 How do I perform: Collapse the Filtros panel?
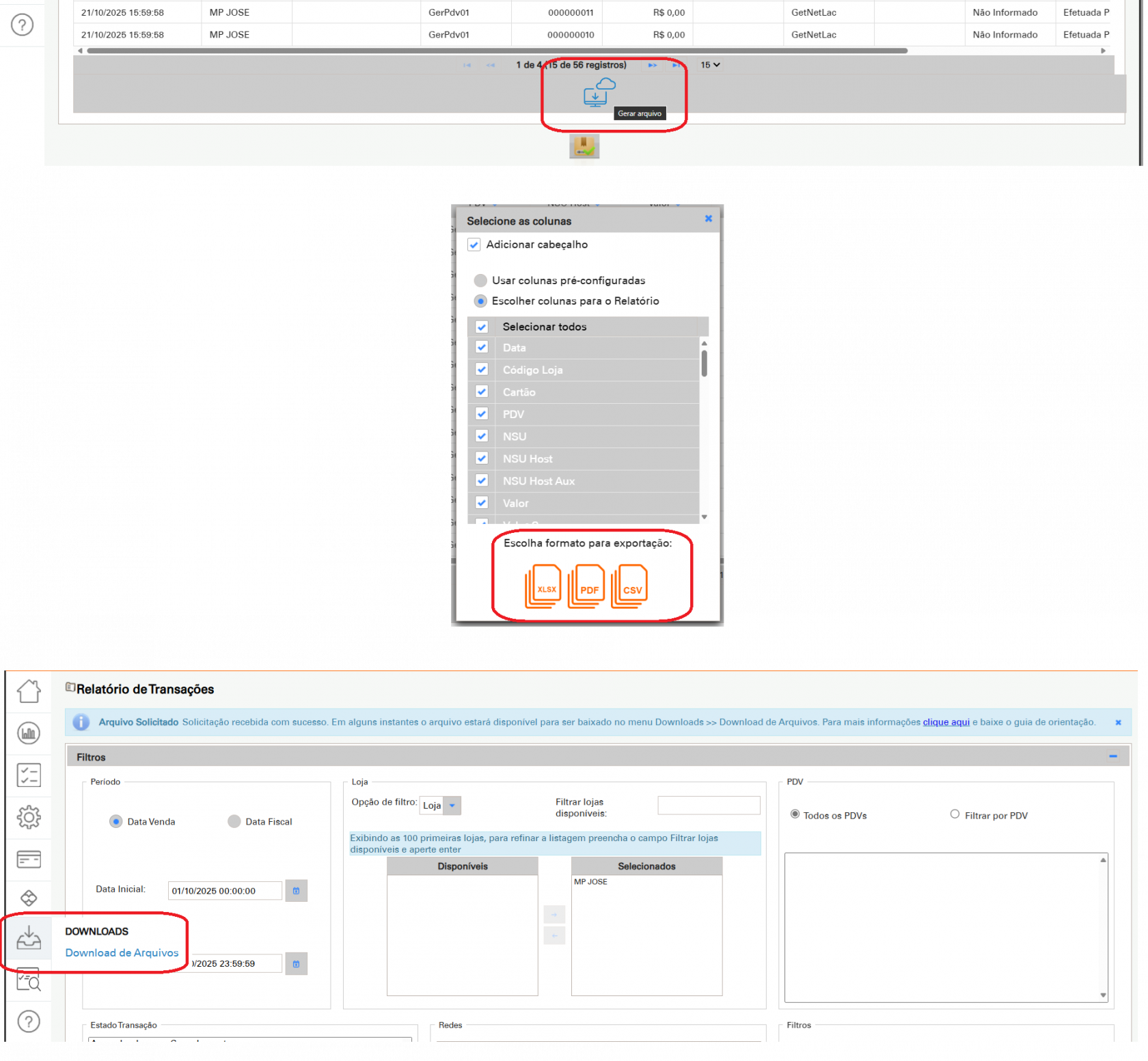tap(1113, 756)
